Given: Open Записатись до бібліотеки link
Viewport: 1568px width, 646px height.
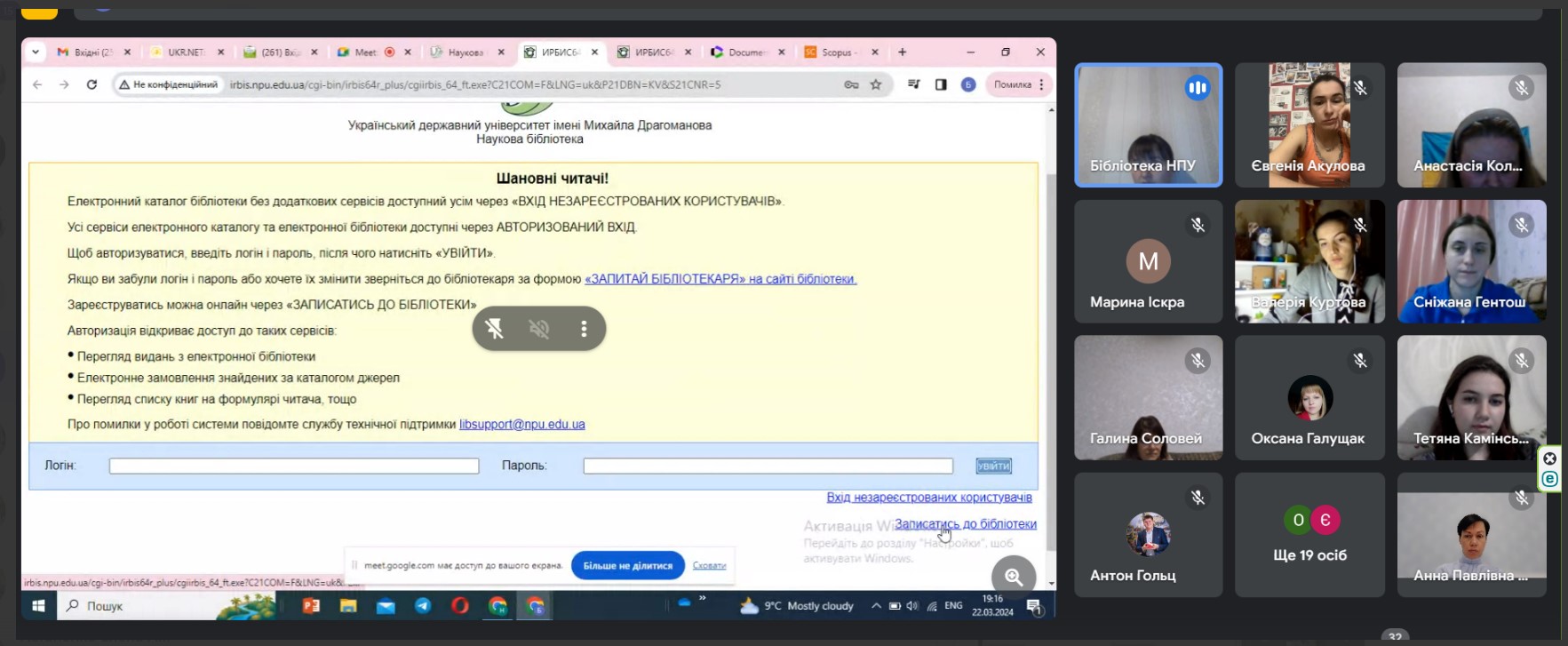Looking at the screenshot, I should click(x=966, y=524).
